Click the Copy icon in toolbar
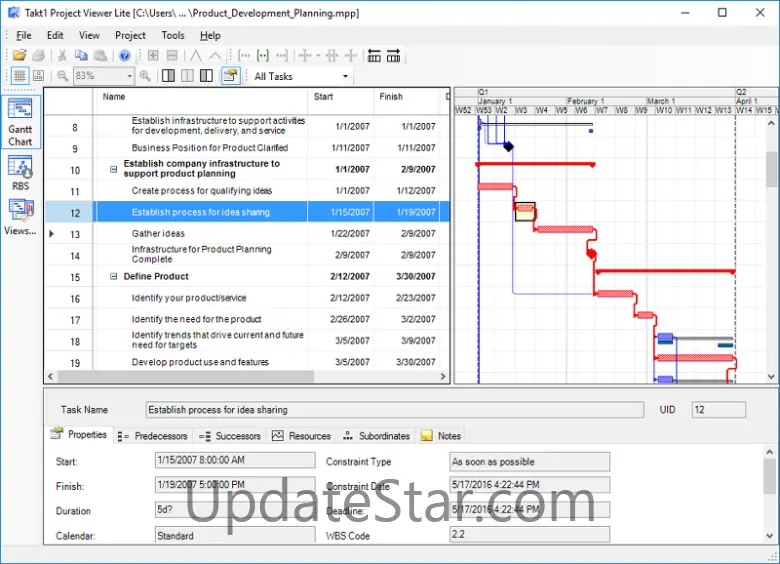 click(x=81, y=55)
